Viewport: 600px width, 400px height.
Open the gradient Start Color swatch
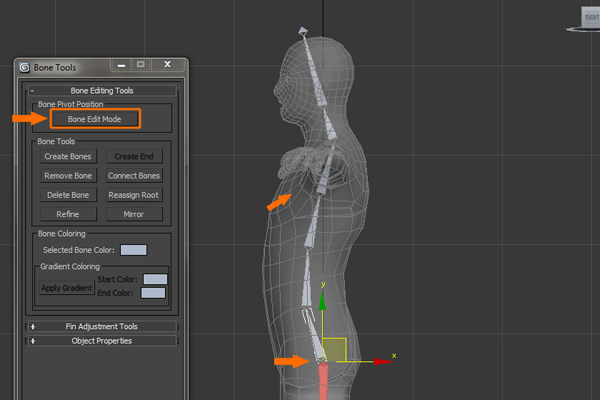click(155, 279)
